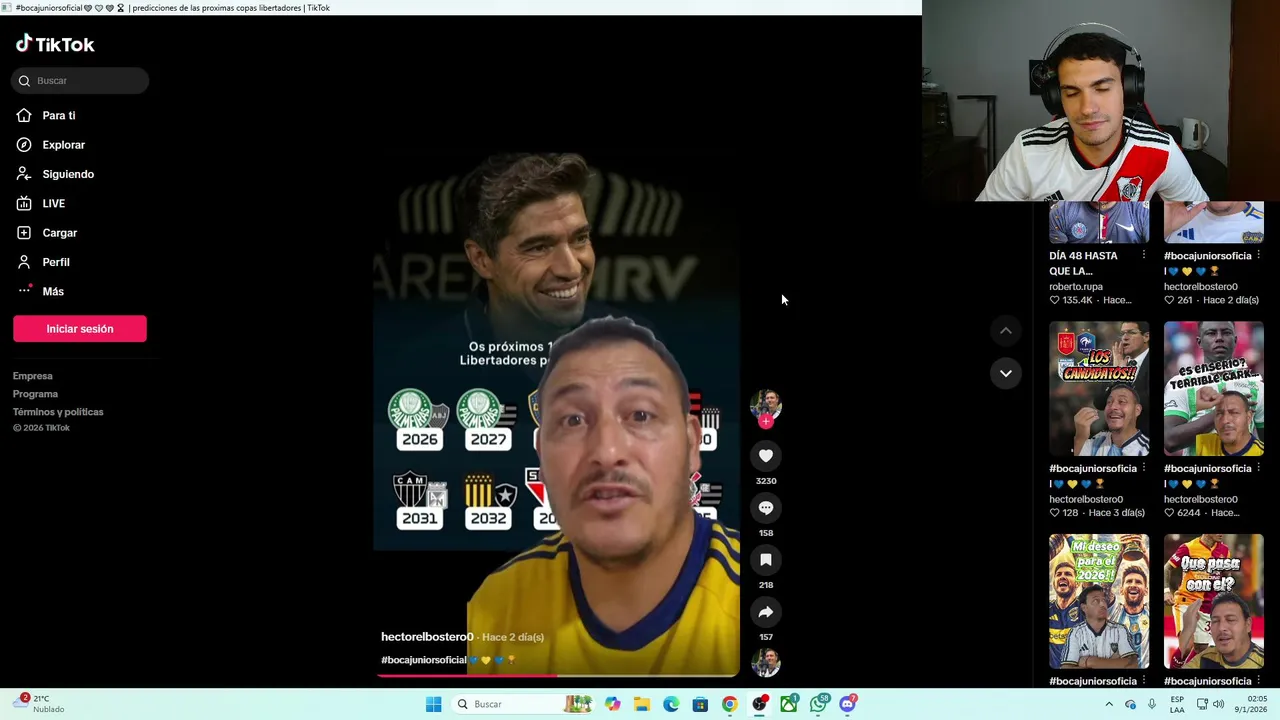Like the video with heart icon

coord(766,456)
